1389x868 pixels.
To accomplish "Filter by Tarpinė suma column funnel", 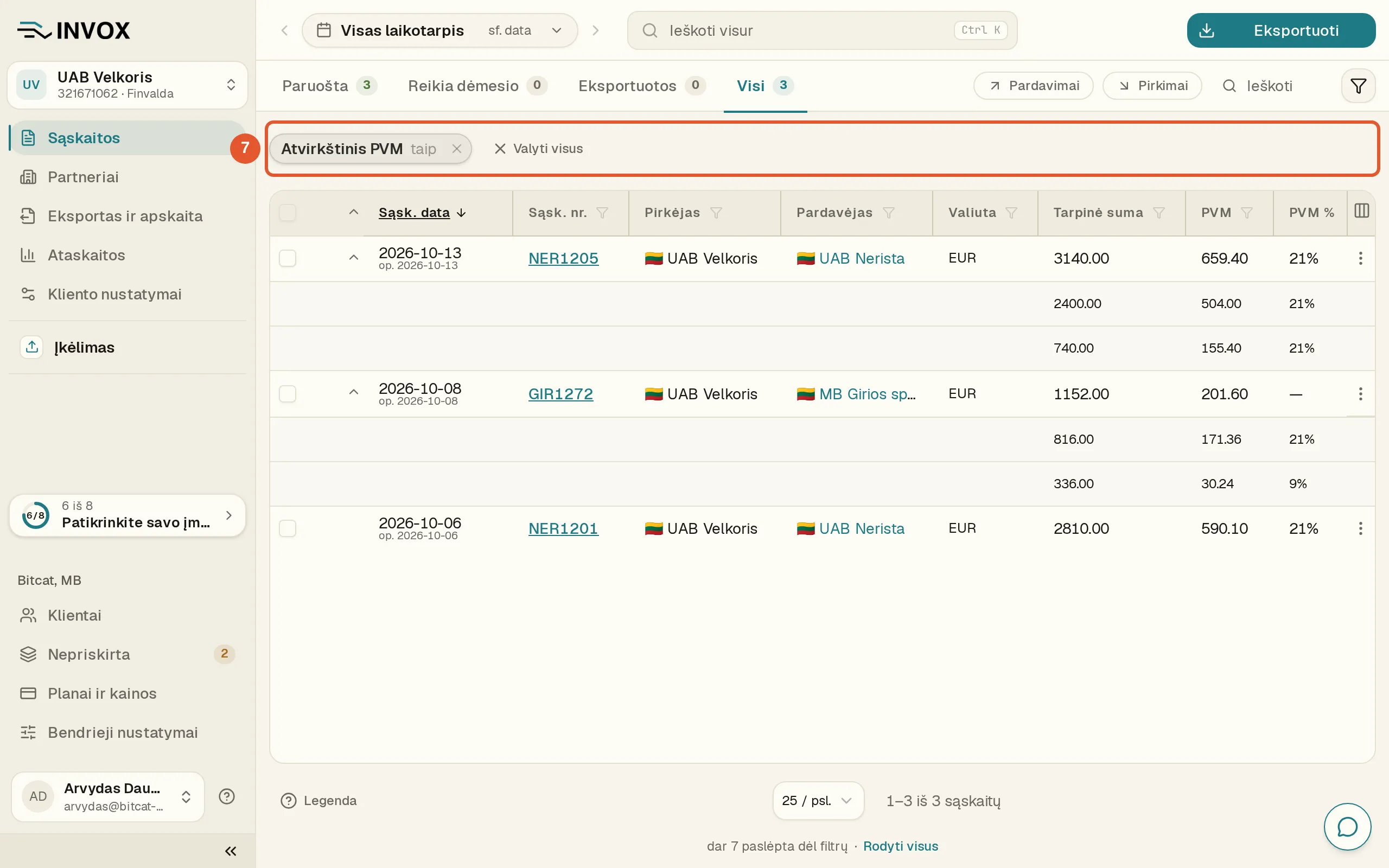I will pos(1159,213).
